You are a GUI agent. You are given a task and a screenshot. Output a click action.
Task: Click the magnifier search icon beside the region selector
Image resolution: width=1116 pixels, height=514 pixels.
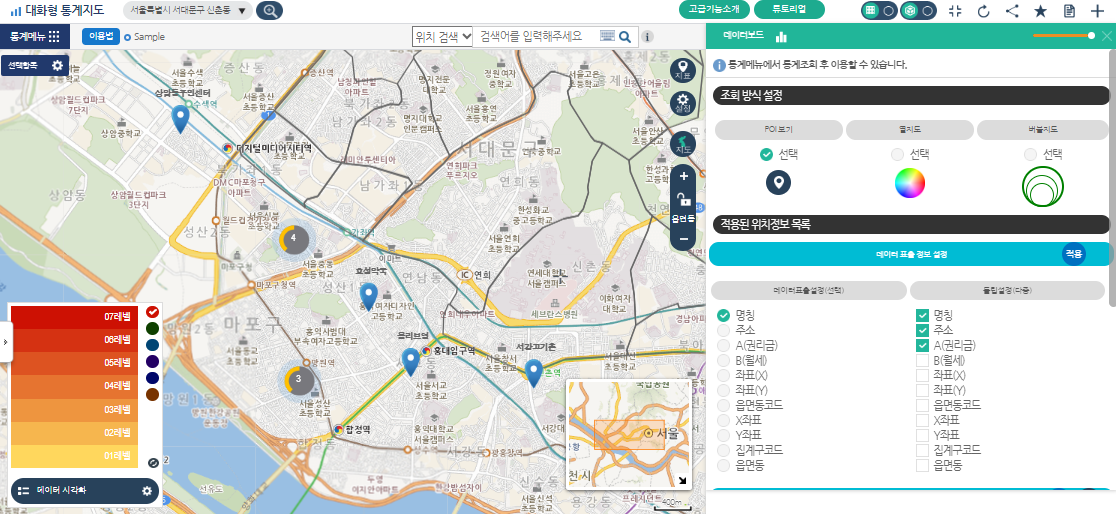[x=269, y=11]
